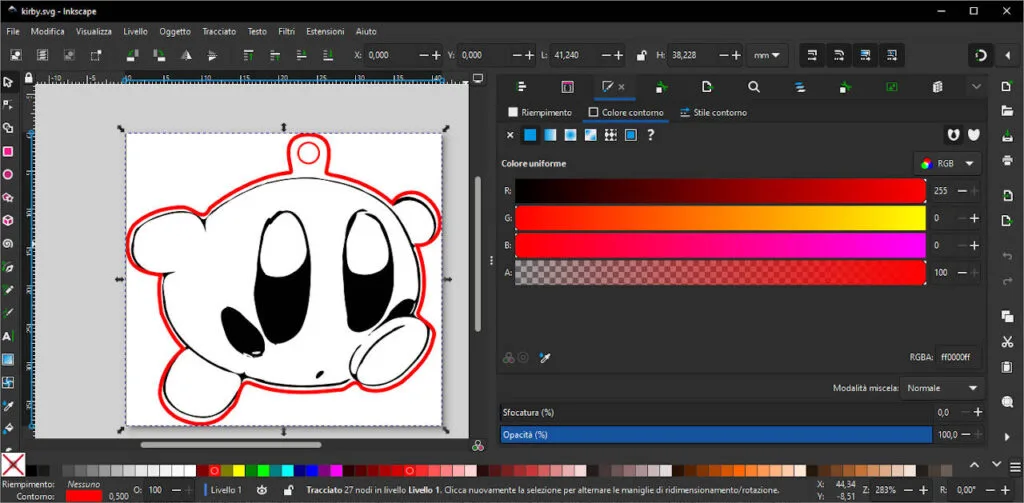This screenshot has width=1024, height=503.
Task: Rotate selection 90° counter-clockwise
Action: coord(133,56)
